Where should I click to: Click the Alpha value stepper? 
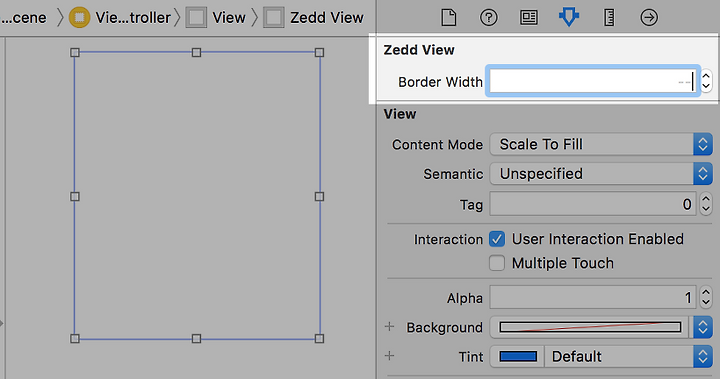706,297
